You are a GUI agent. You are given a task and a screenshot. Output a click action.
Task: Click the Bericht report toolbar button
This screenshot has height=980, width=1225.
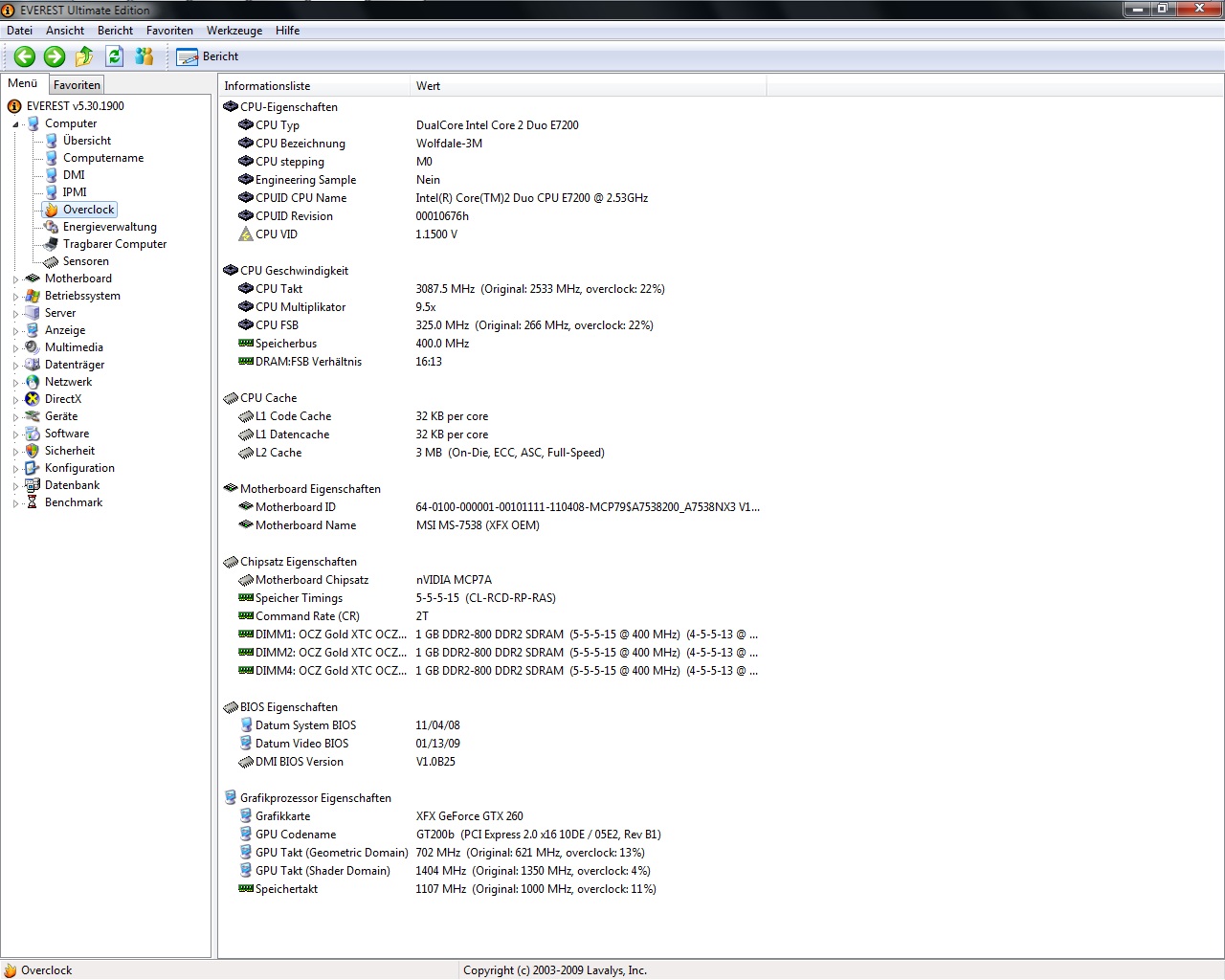point(208,56)
